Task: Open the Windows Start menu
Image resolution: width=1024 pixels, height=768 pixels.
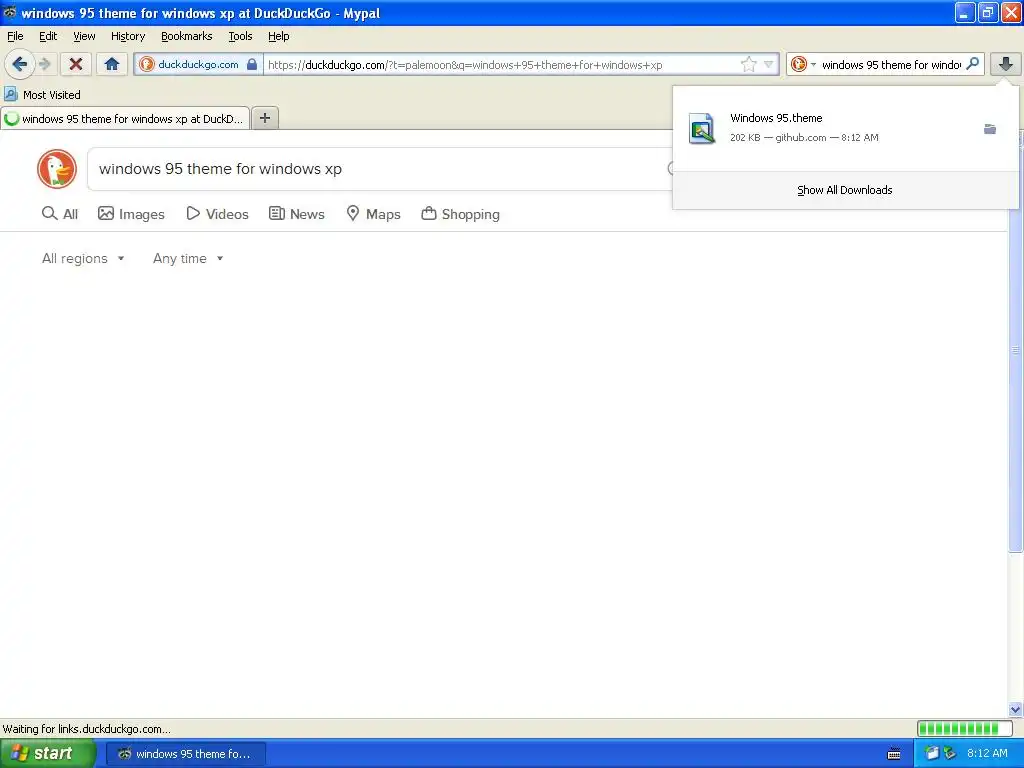Action: tap(47, 753)
